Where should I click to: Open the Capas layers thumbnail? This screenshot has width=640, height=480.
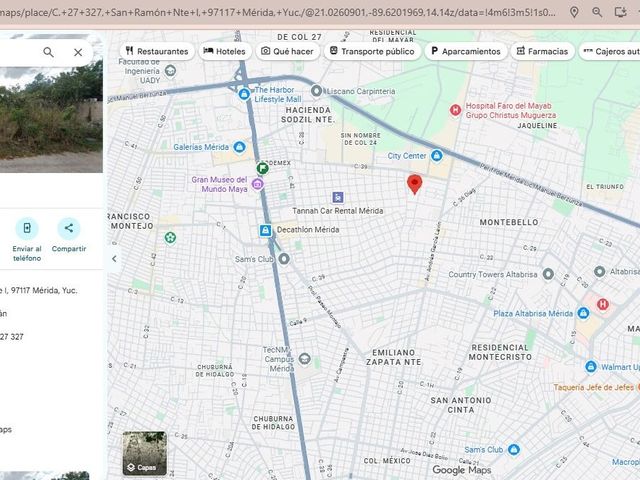pyautogui.click(x=144, y=453)
